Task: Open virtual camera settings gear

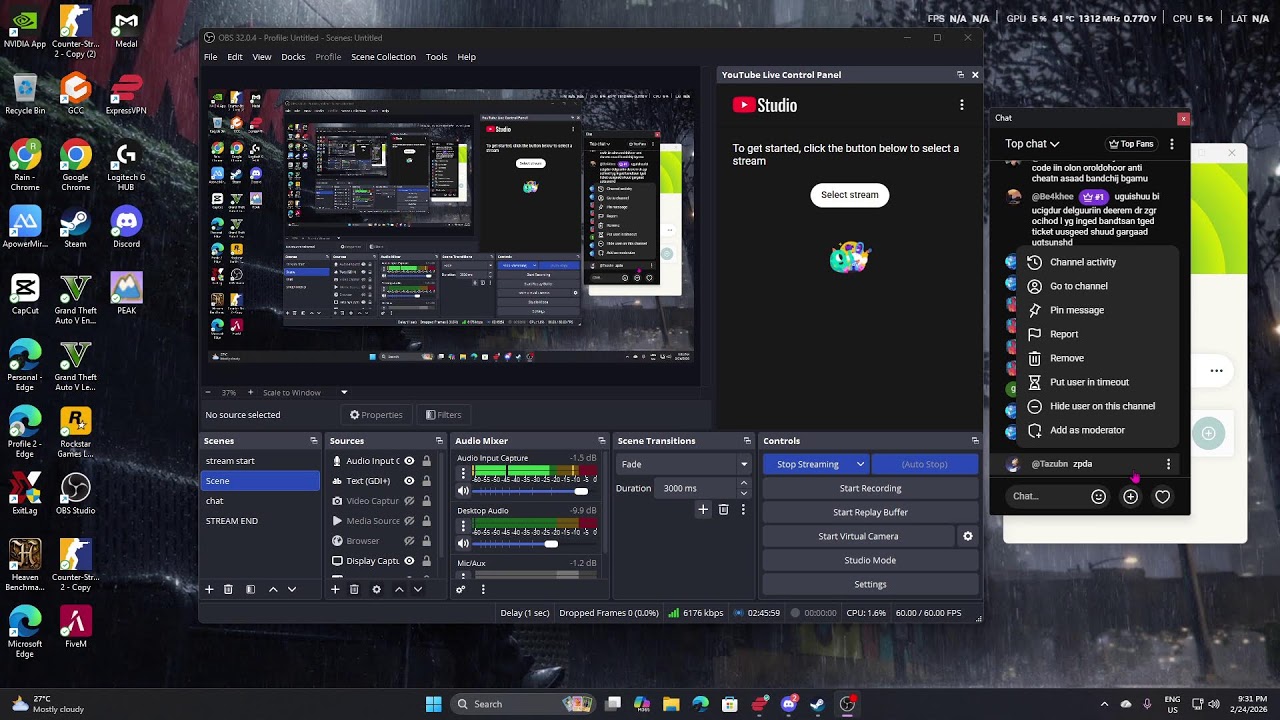Action: click(968, 536)
